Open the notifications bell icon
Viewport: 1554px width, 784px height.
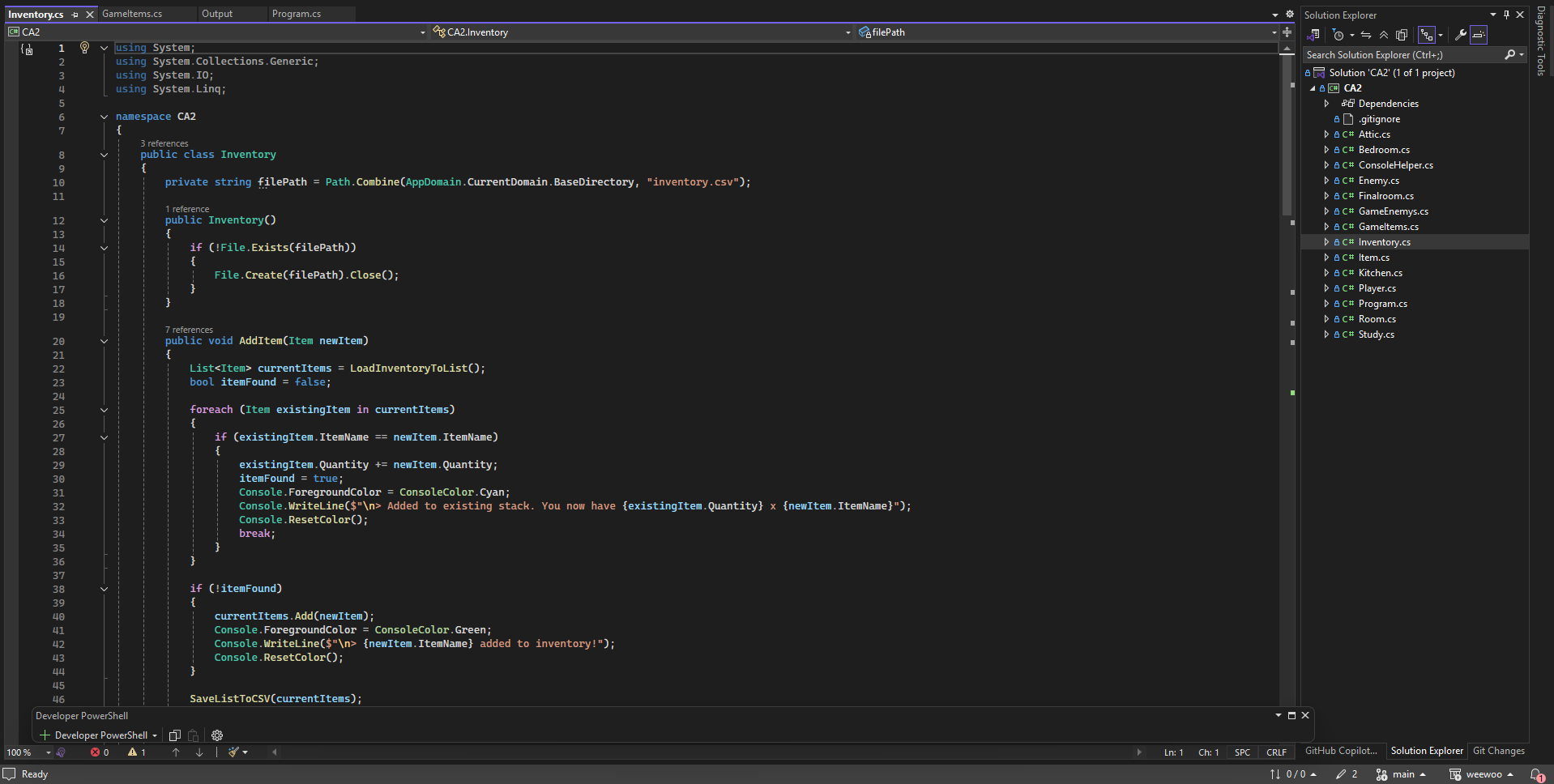click(x=1535, y=774)
